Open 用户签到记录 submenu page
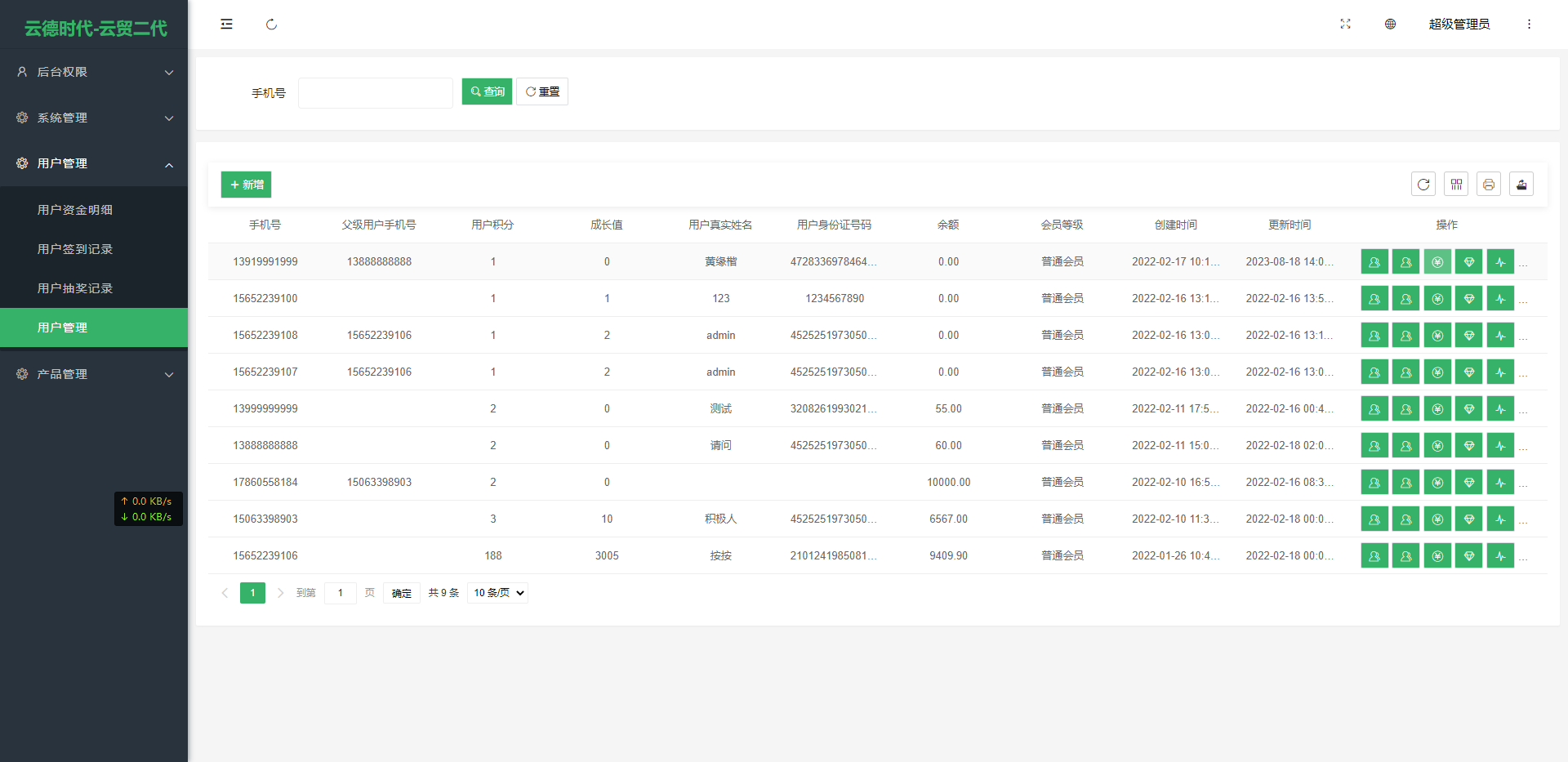Viewport: 1568px width, 762px height. (x=94, y=249)
